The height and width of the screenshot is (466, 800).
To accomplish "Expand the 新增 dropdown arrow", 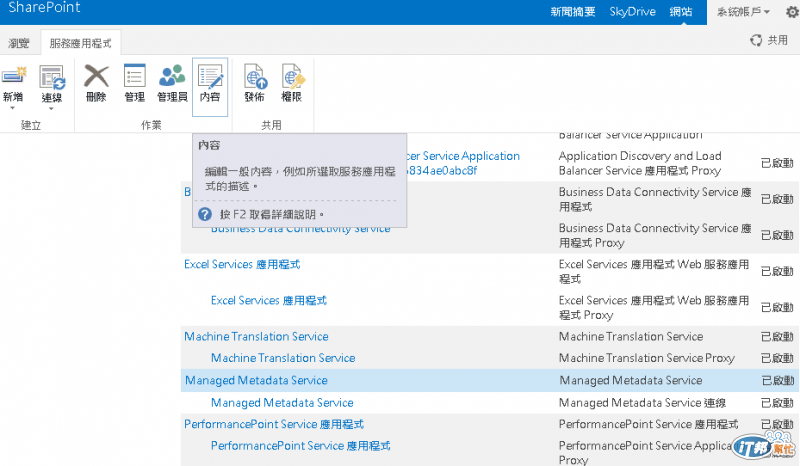I will click(12, 108).
